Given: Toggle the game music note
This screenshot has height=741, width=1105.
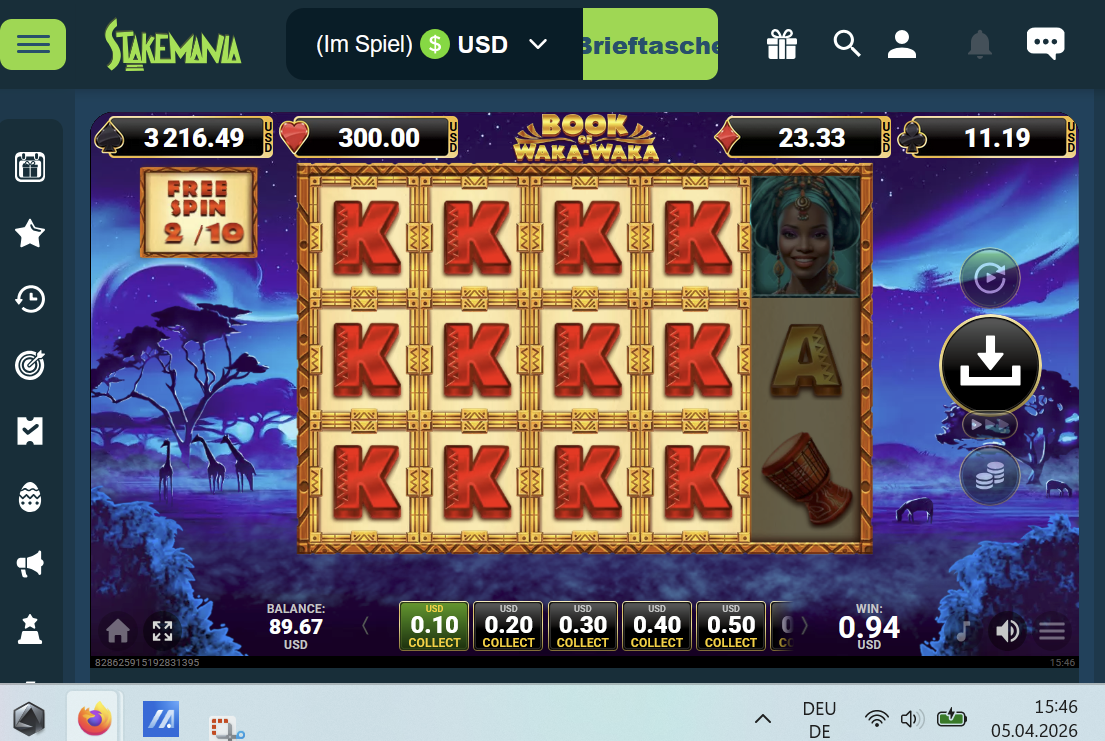Looking at the screenshot, I should click(963, 630).
